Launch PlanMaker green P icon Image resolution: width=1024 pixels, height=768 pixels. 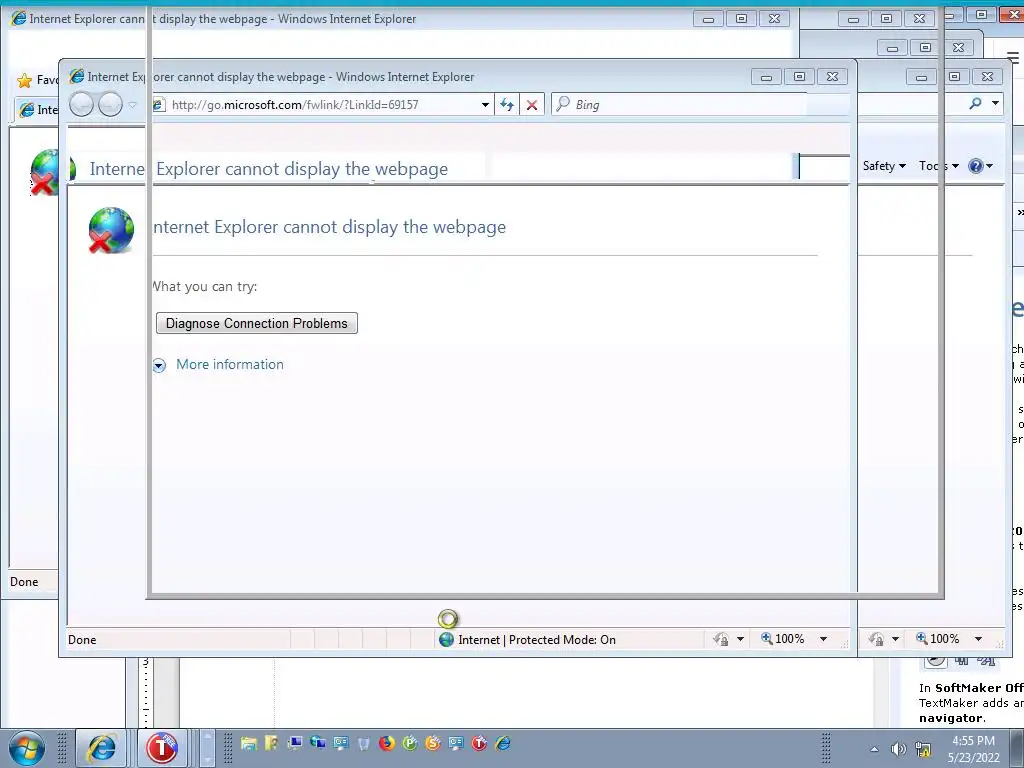click(x=409, y=743)
